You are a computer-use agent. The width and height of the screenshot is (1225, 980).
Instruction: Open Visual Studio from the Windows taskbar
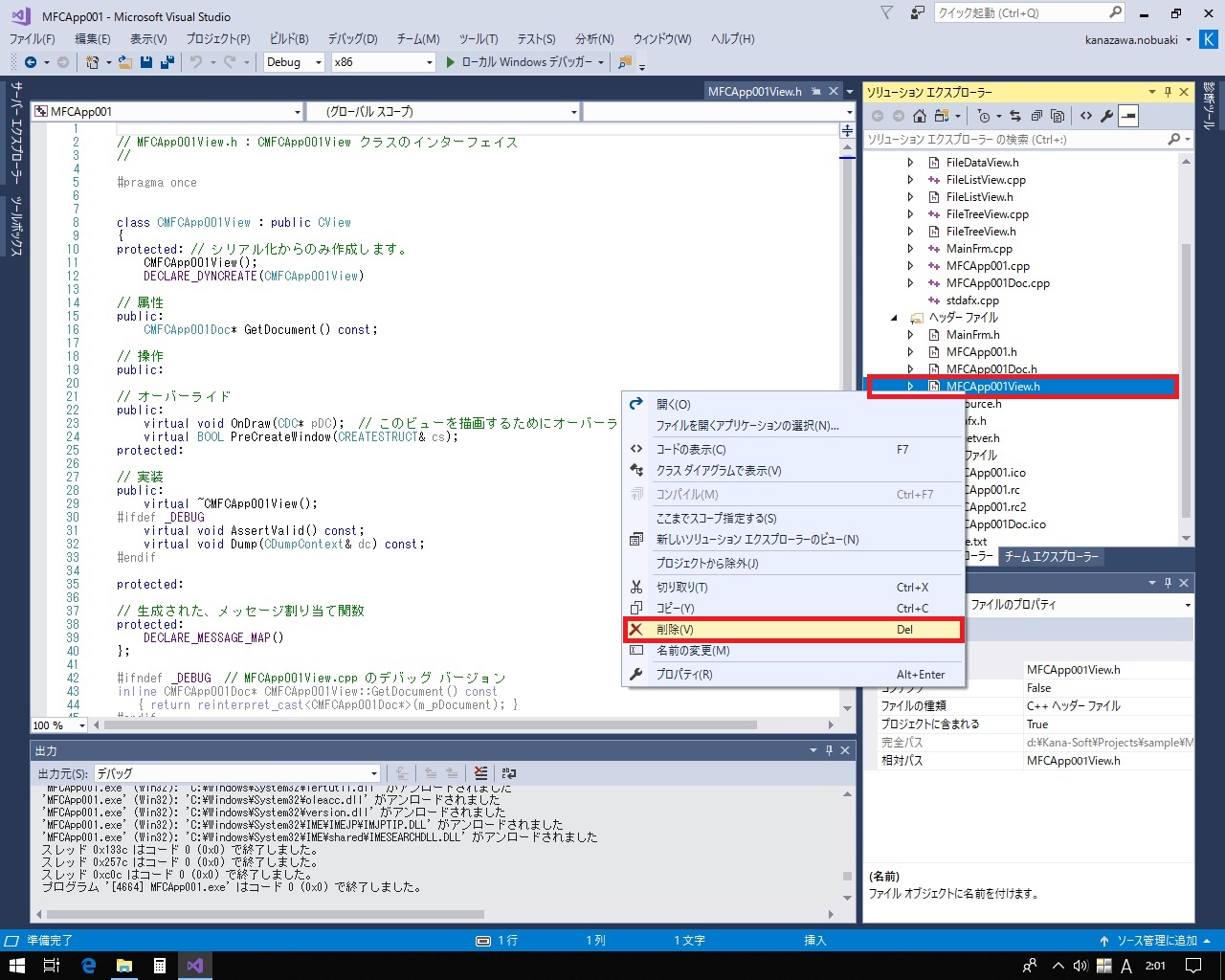pos(195,966)
